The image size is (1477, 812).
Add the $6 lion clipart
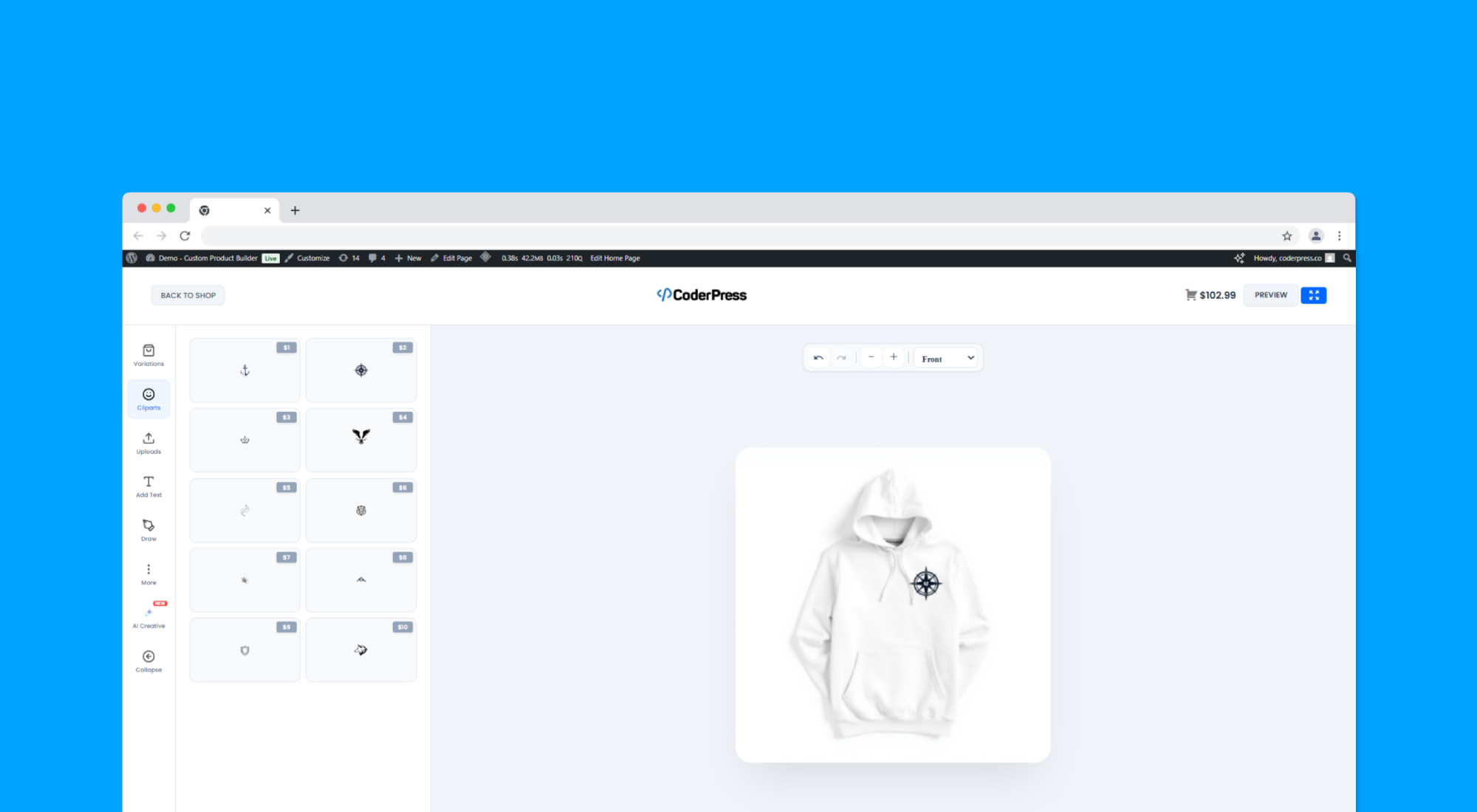pos(361,510)
